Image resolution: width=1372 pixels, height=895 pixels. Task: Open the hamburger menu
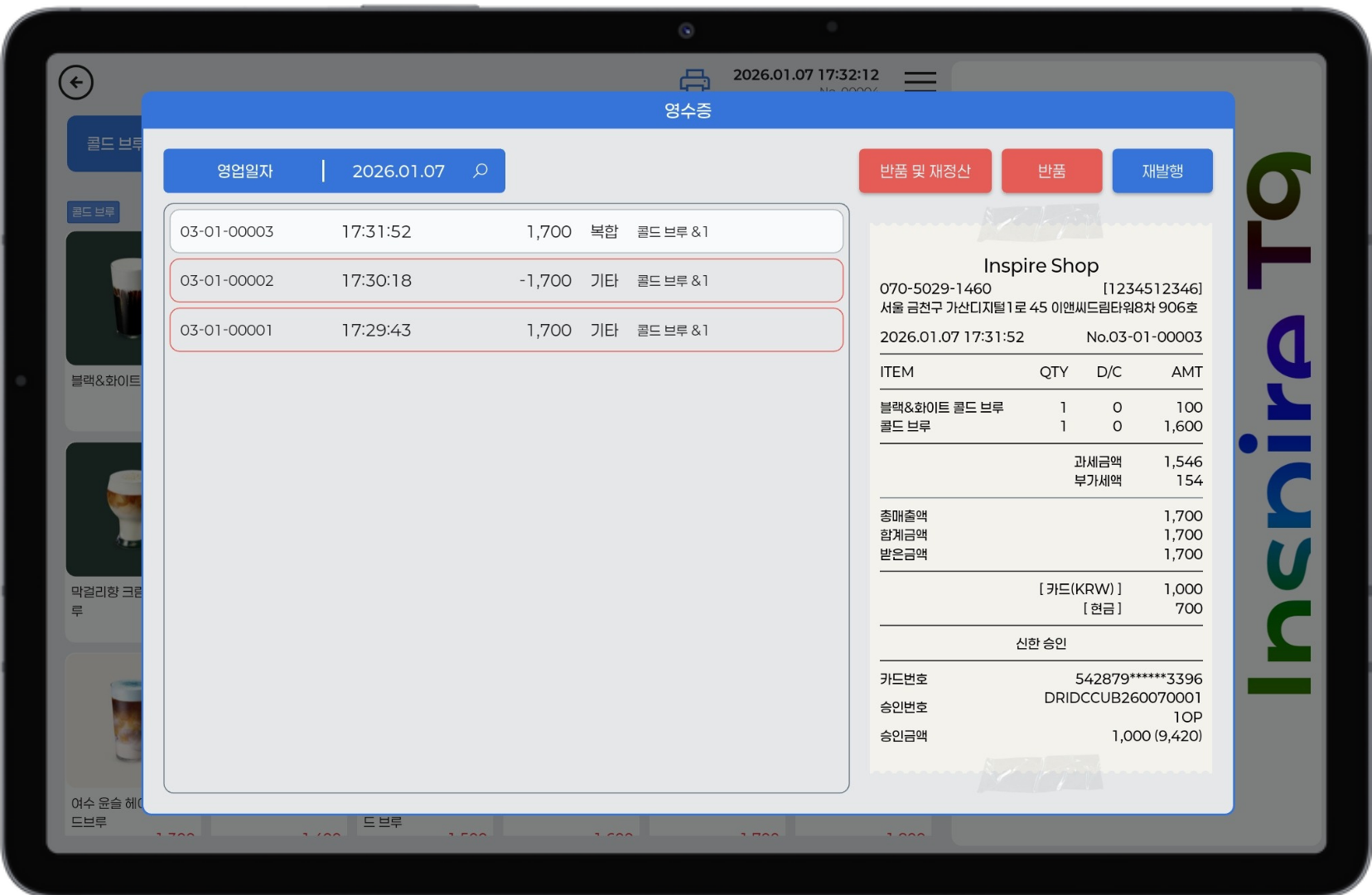tap(920, 80)
